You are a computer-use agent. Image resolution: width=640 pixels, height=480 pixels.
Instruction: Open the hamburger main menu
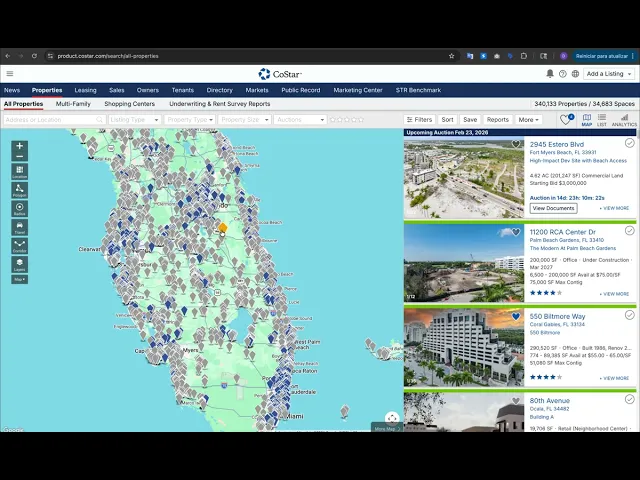(10, 73)
